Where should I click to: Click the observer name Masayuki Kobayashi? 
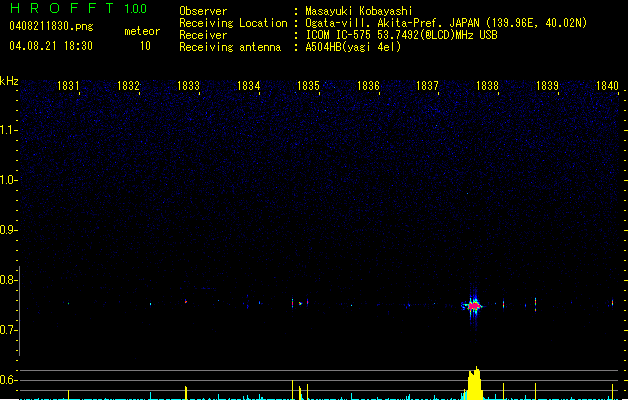(x=358, y=11)
